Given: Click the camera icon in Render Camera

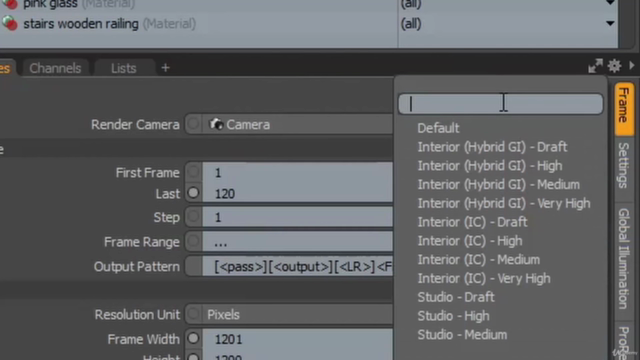Looking at the screenshot, I should [x=216, y=124].
